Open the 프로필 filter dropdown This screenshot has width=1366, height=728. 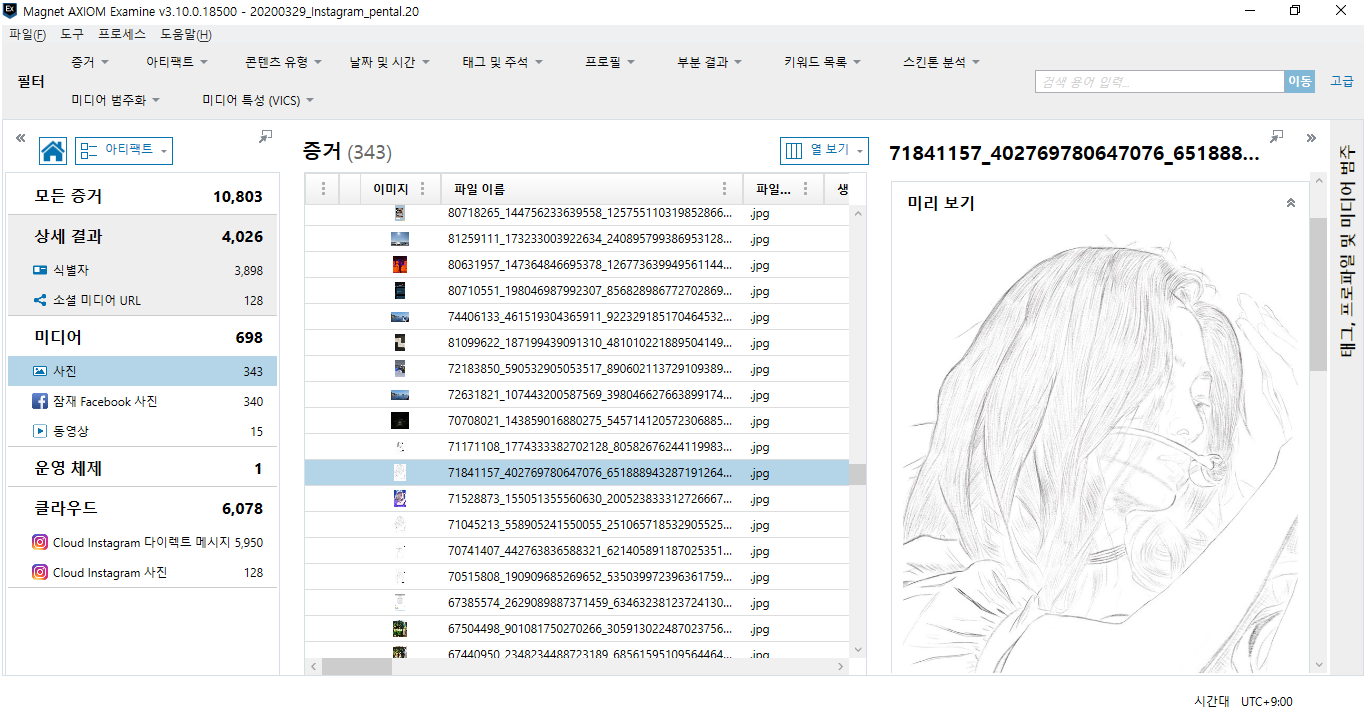pyautogui.click(x=610, y=62)
